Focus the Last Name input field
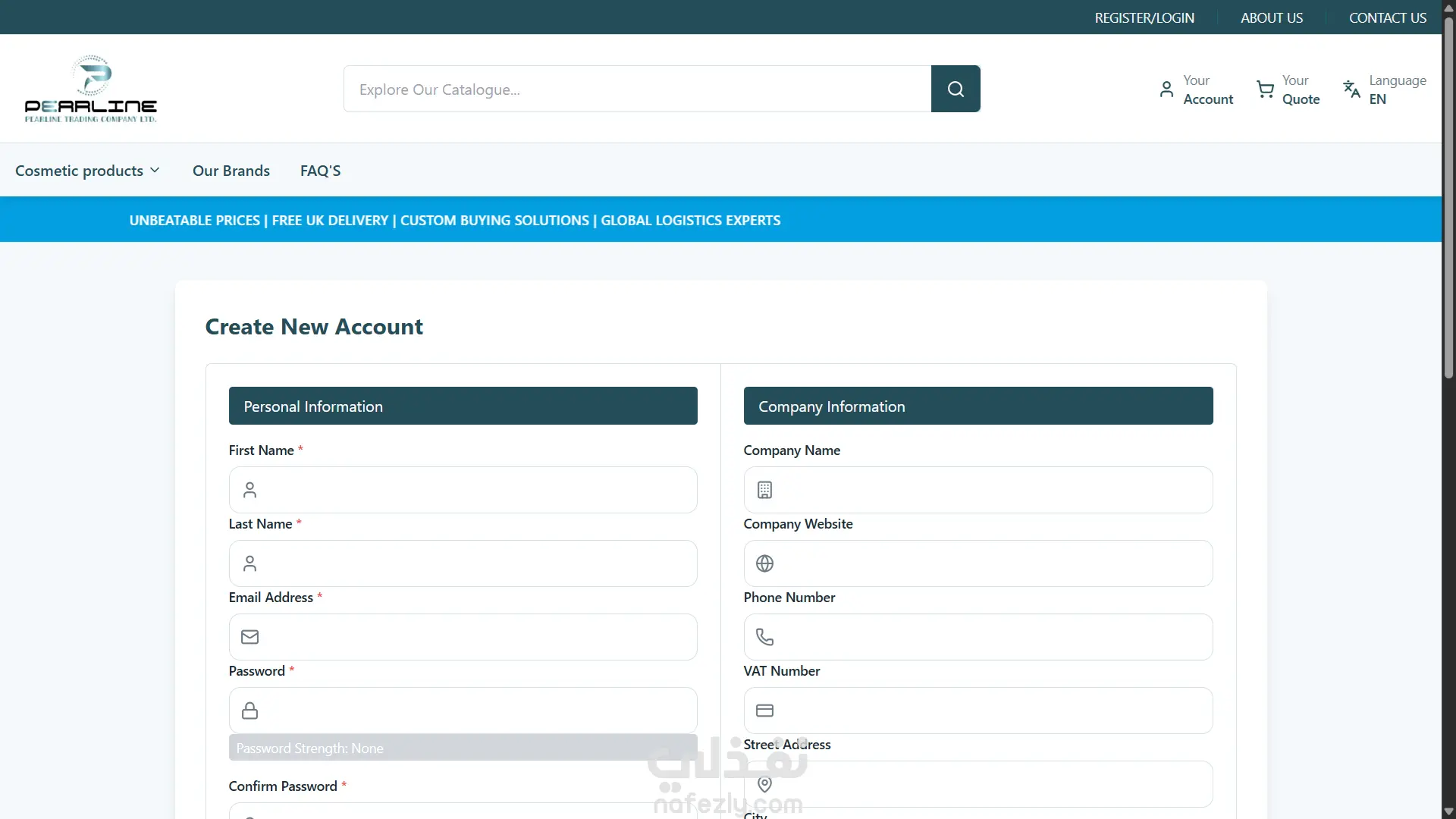Screen dimensions: 1456x819 click(463, 563)
